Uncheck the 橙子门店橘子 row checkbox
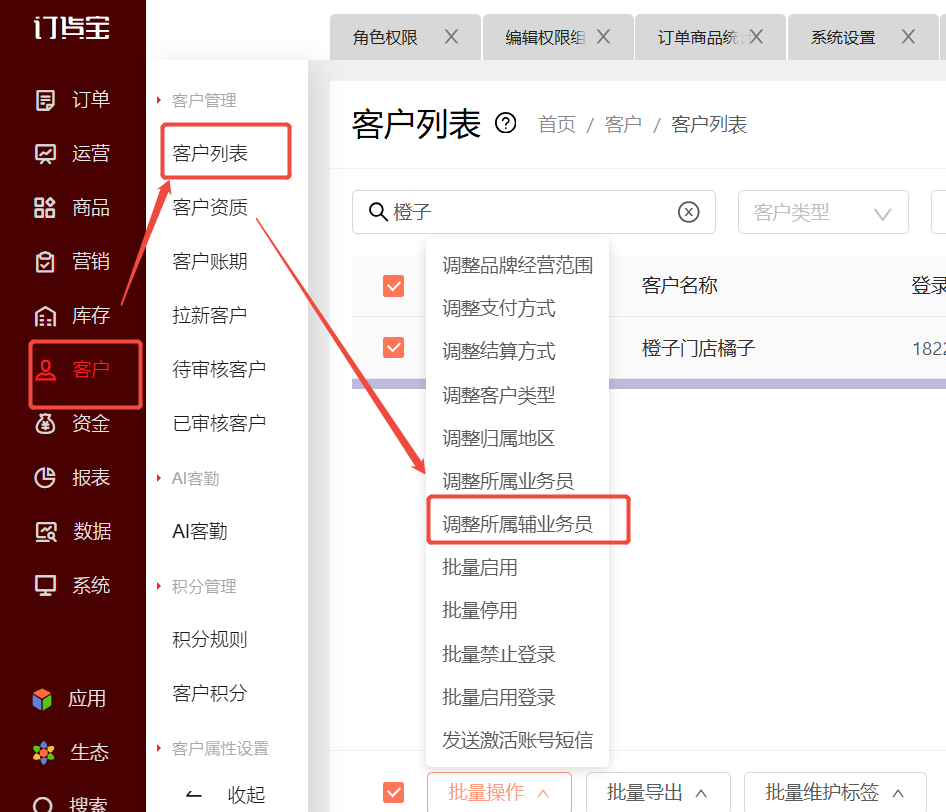 393,347
